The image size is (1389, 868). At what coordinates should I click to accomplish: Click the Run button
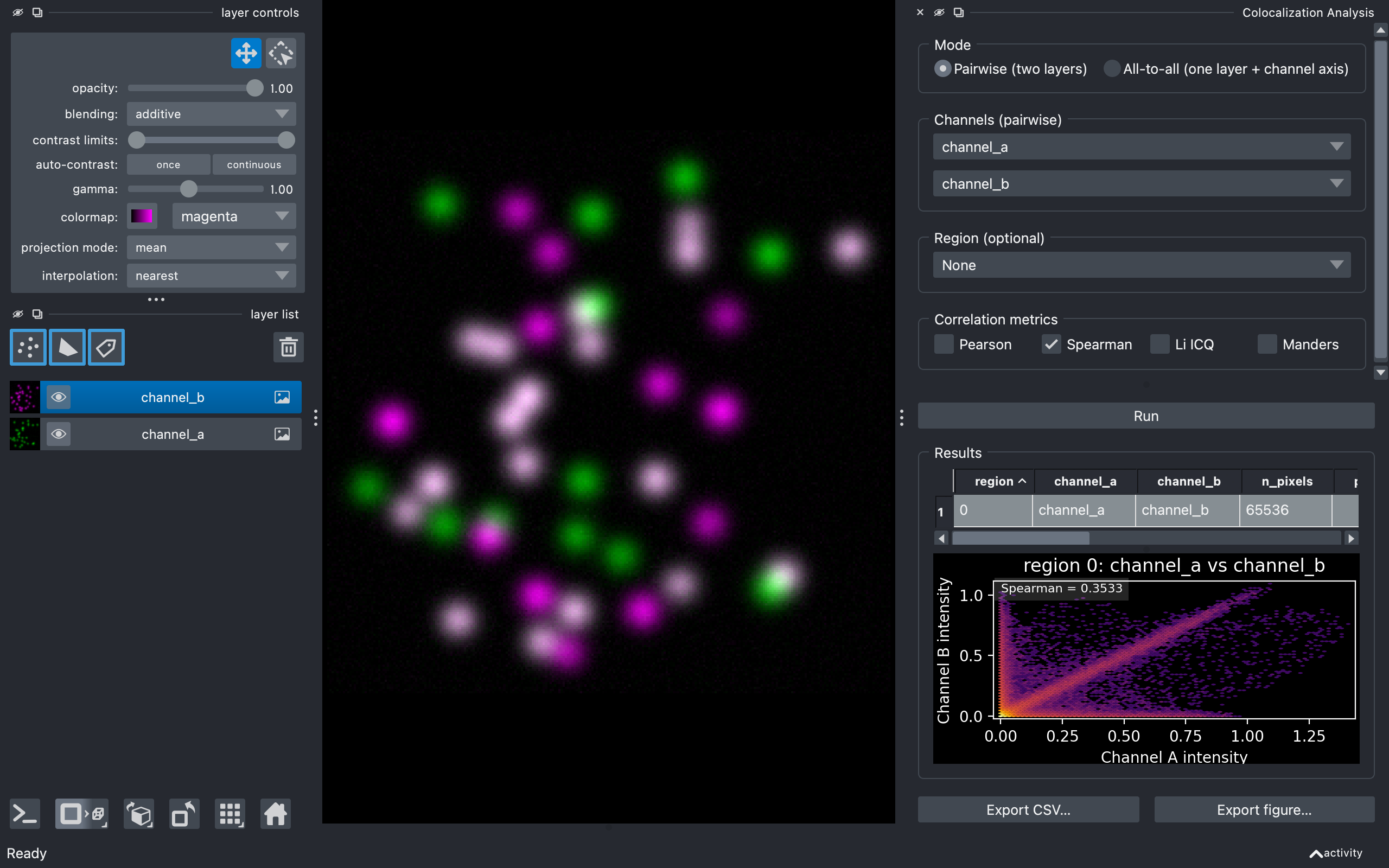pos(1145,416)
